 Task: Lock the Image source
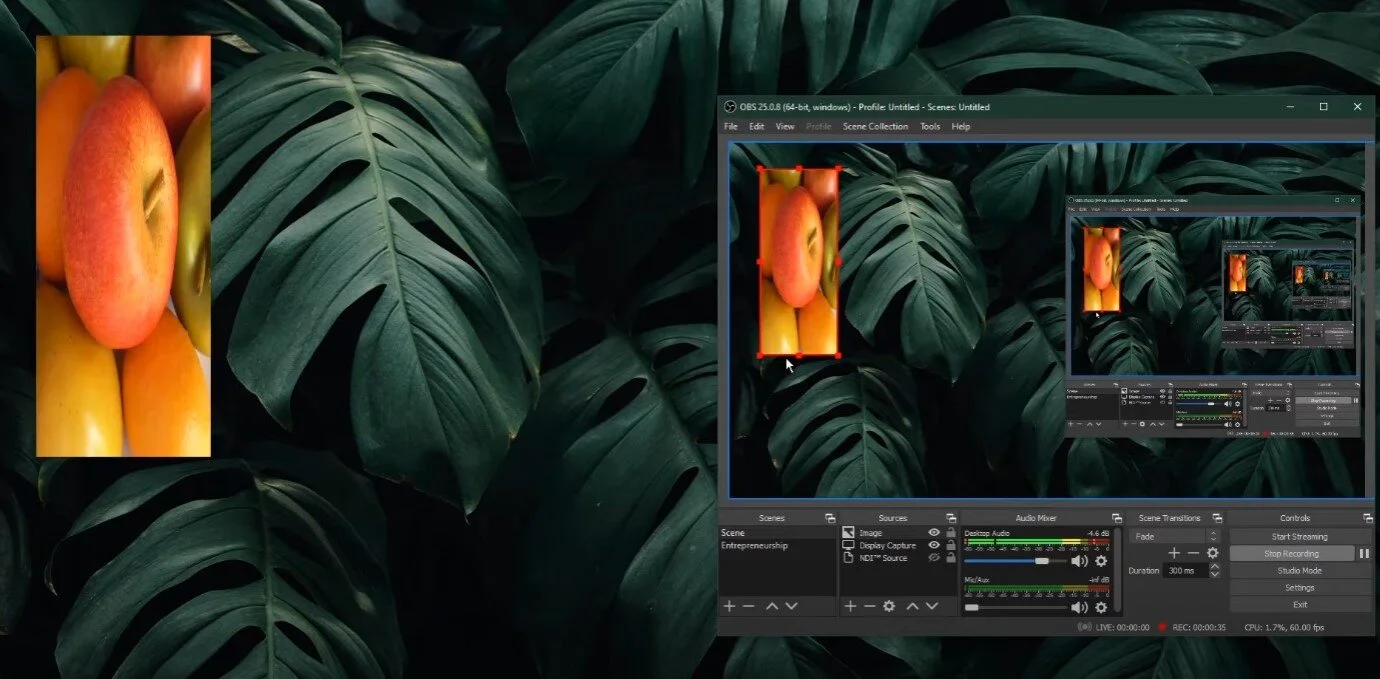tap(950, 533)
